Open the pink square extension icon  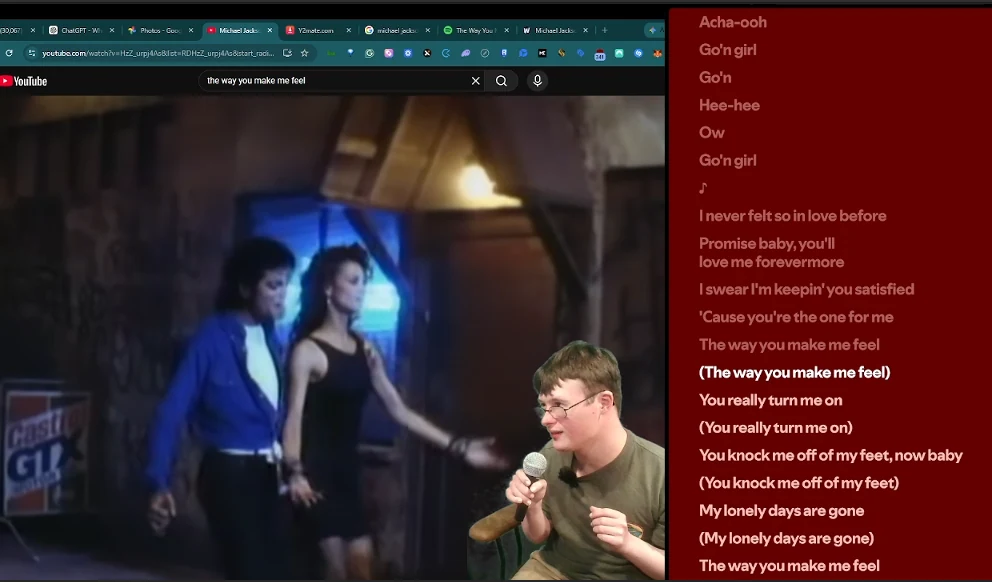click(x=388, y=53)
